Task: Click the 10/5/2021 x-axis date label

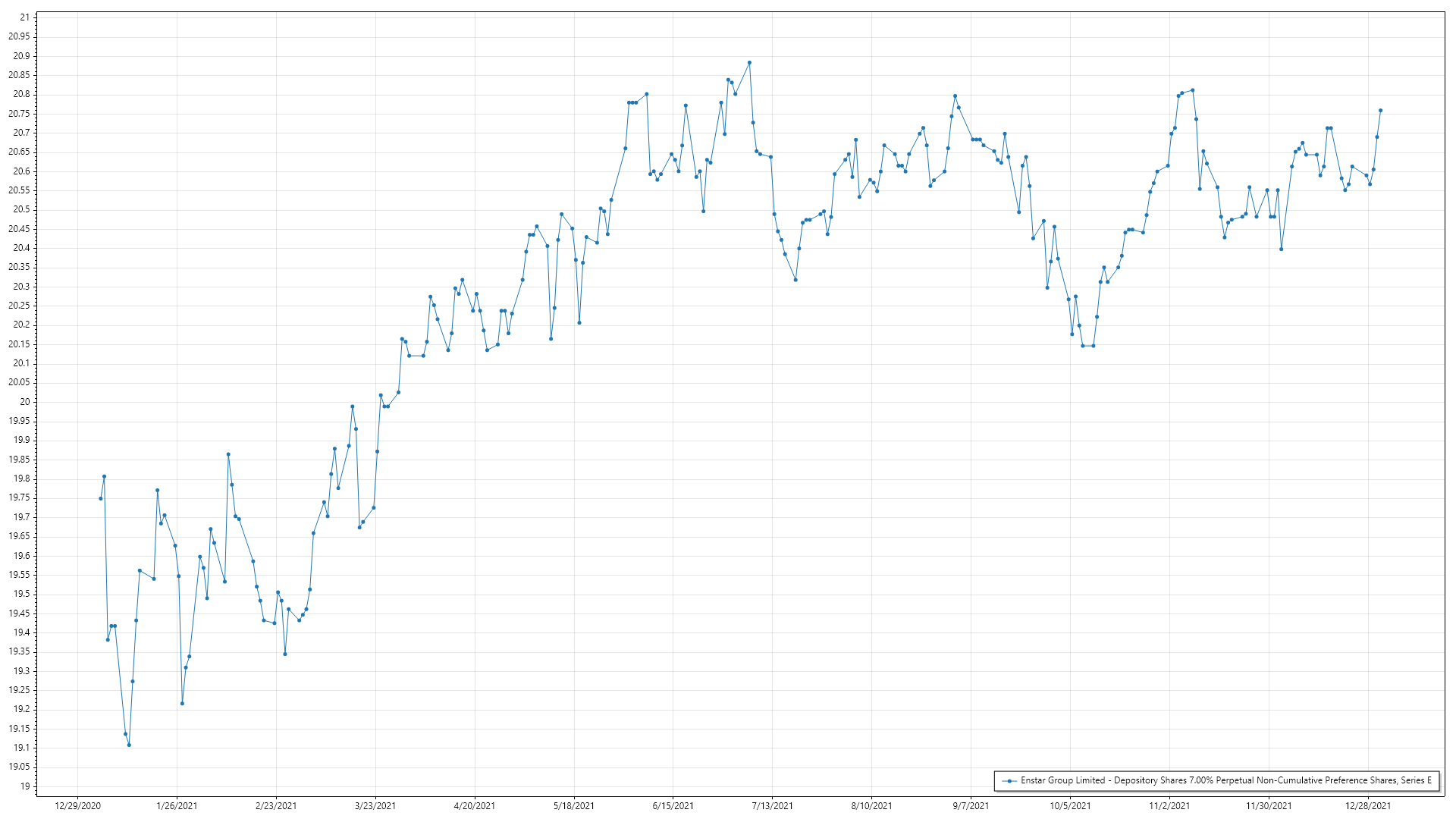Action: click(1070, 805)
